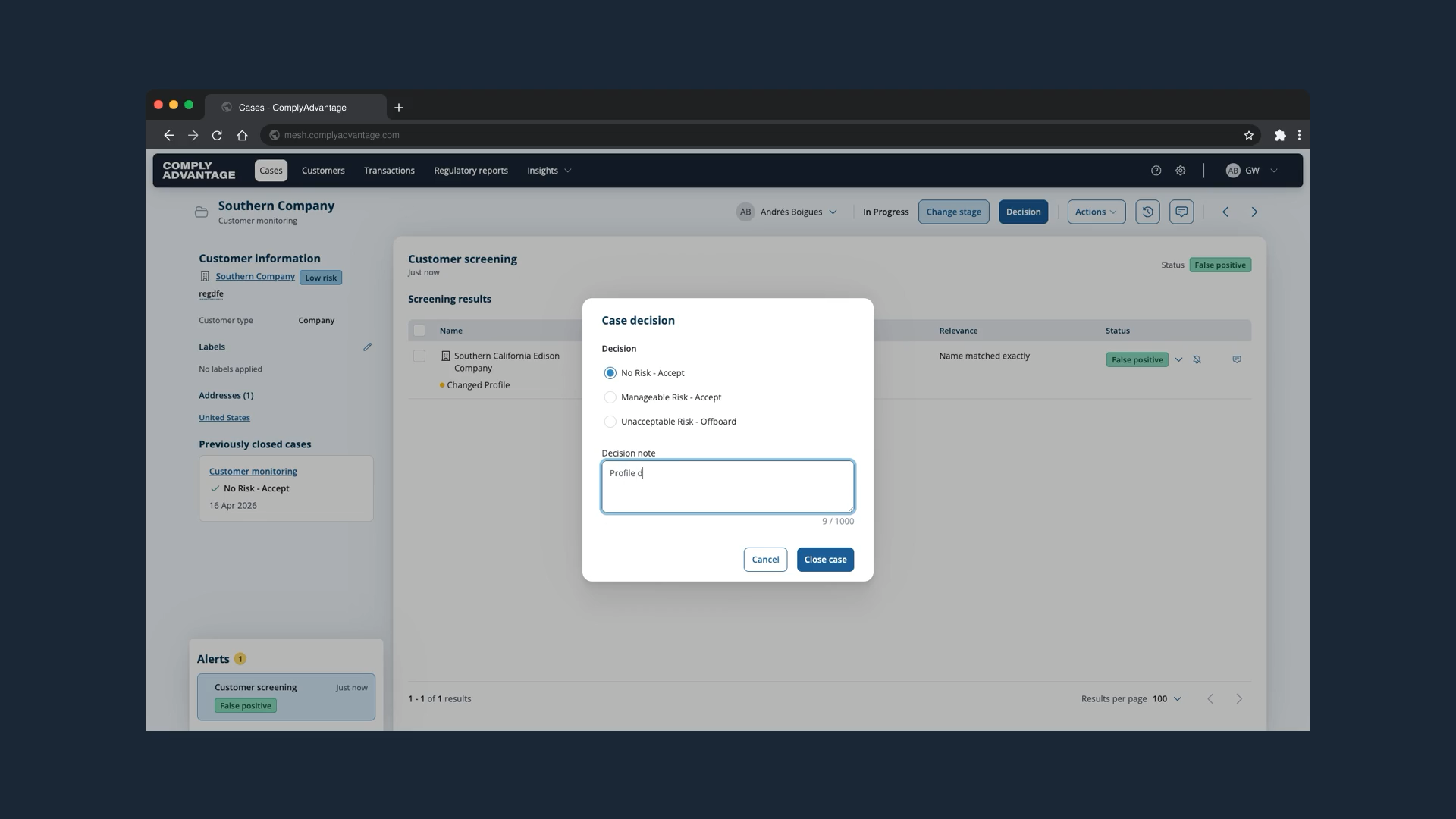This screenshot has height=819, width=1456.
Task: Expand the False positive status chevron
Action: click(x=1178, y=359)
